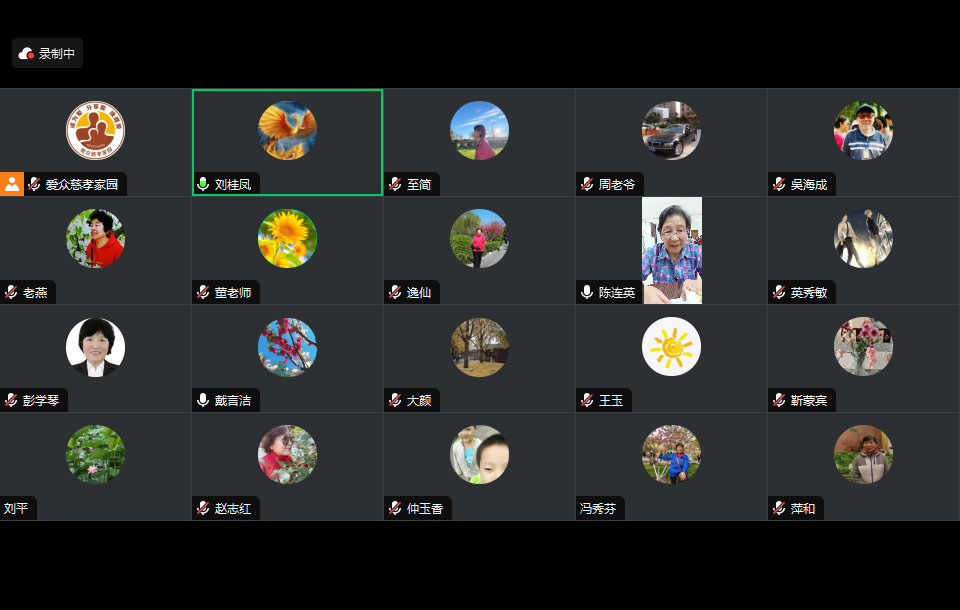The height and width of the screenshot is (610, 960).
Task: Click the muted mic icon beside 王玉
Action: point(587,401)
